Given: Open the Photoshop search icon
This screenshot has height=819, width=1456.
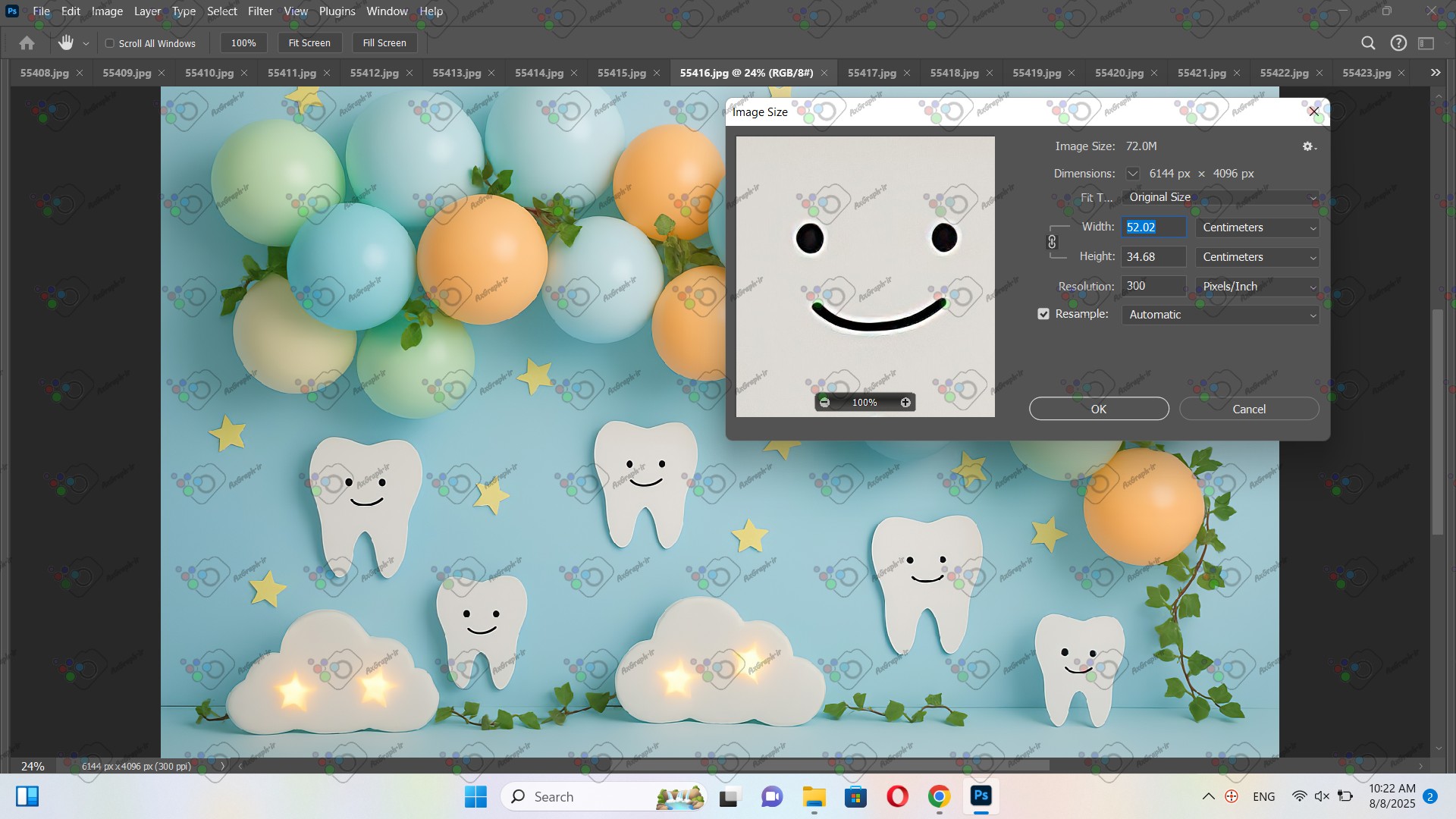Looking at the screenshot, I should click(1368, 43).
